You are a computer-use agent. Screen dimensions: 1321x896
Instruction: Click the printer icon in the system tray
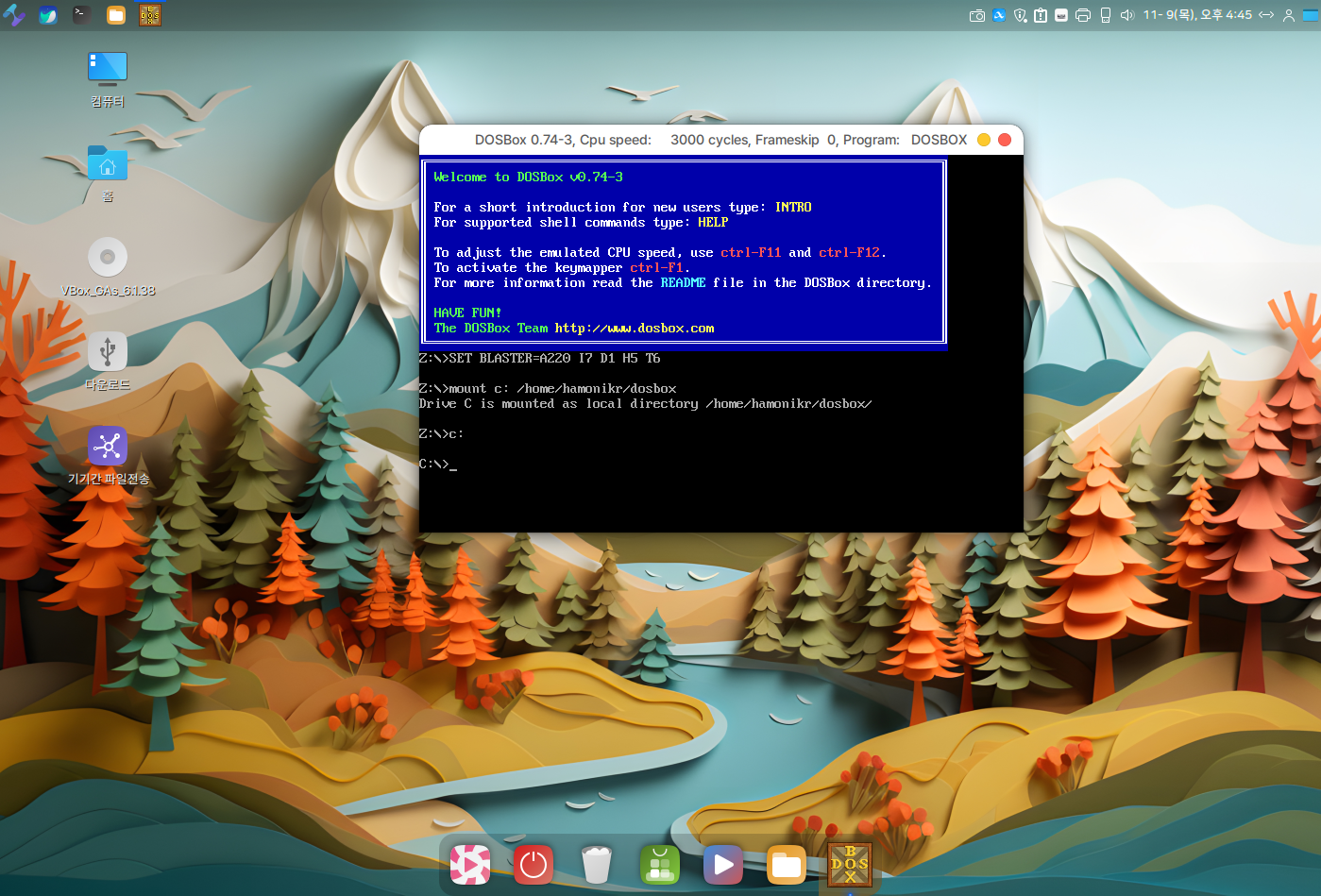1083,15
